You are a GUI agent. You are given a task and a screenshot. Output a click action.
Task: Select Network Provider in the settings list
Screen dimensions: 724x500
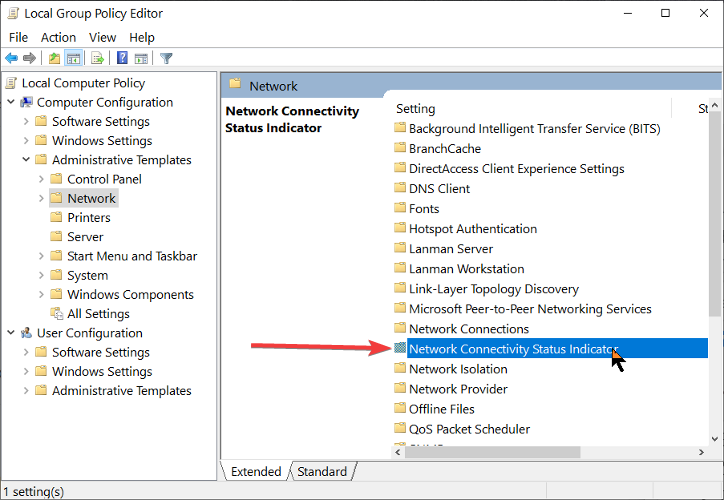pos(458,389)
